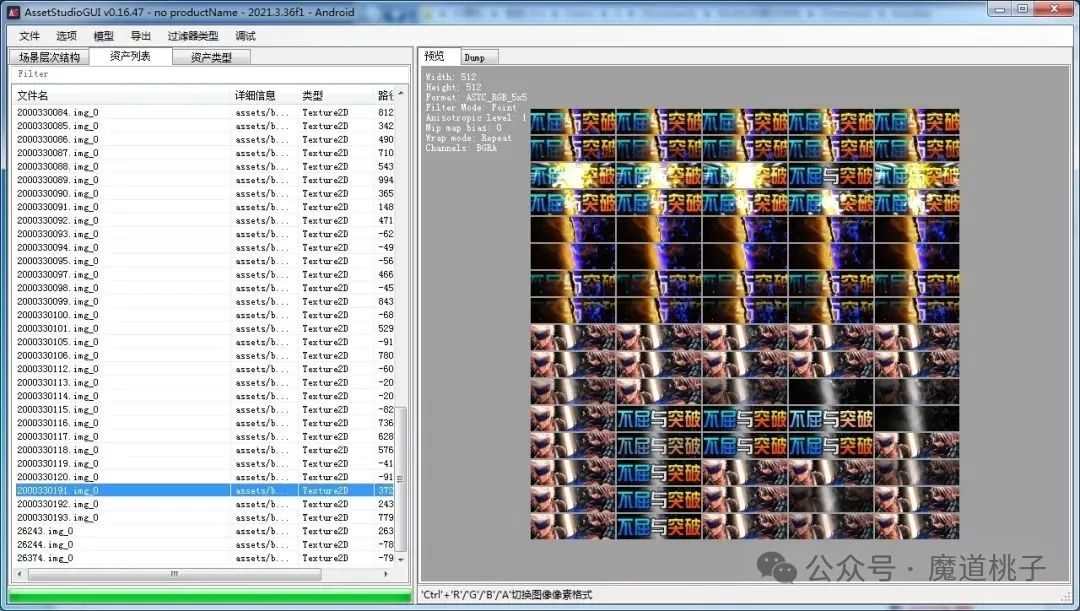Open the 调试 menu

245,36
